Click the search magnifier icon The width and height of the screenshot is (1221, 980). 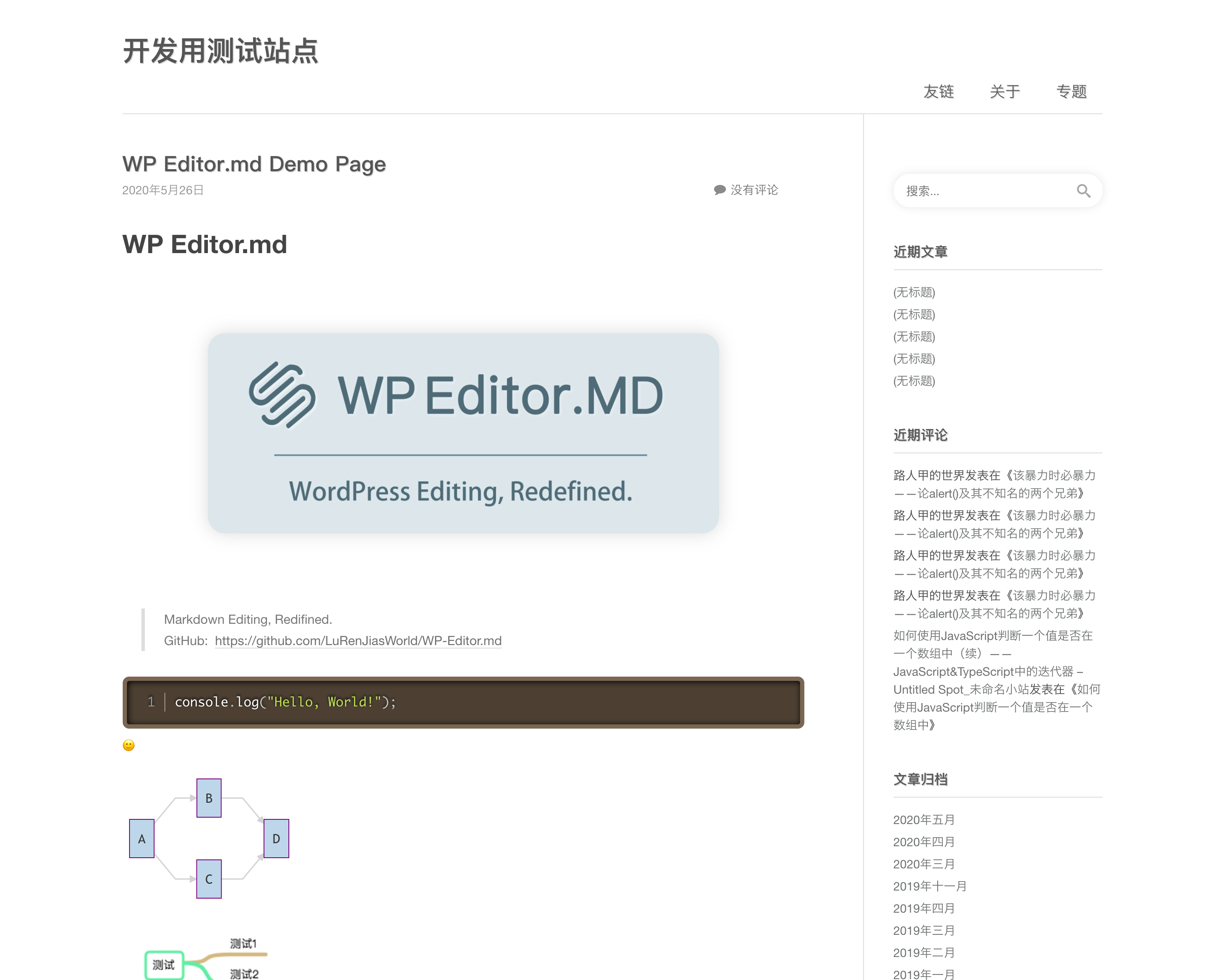pos(1083,191)
